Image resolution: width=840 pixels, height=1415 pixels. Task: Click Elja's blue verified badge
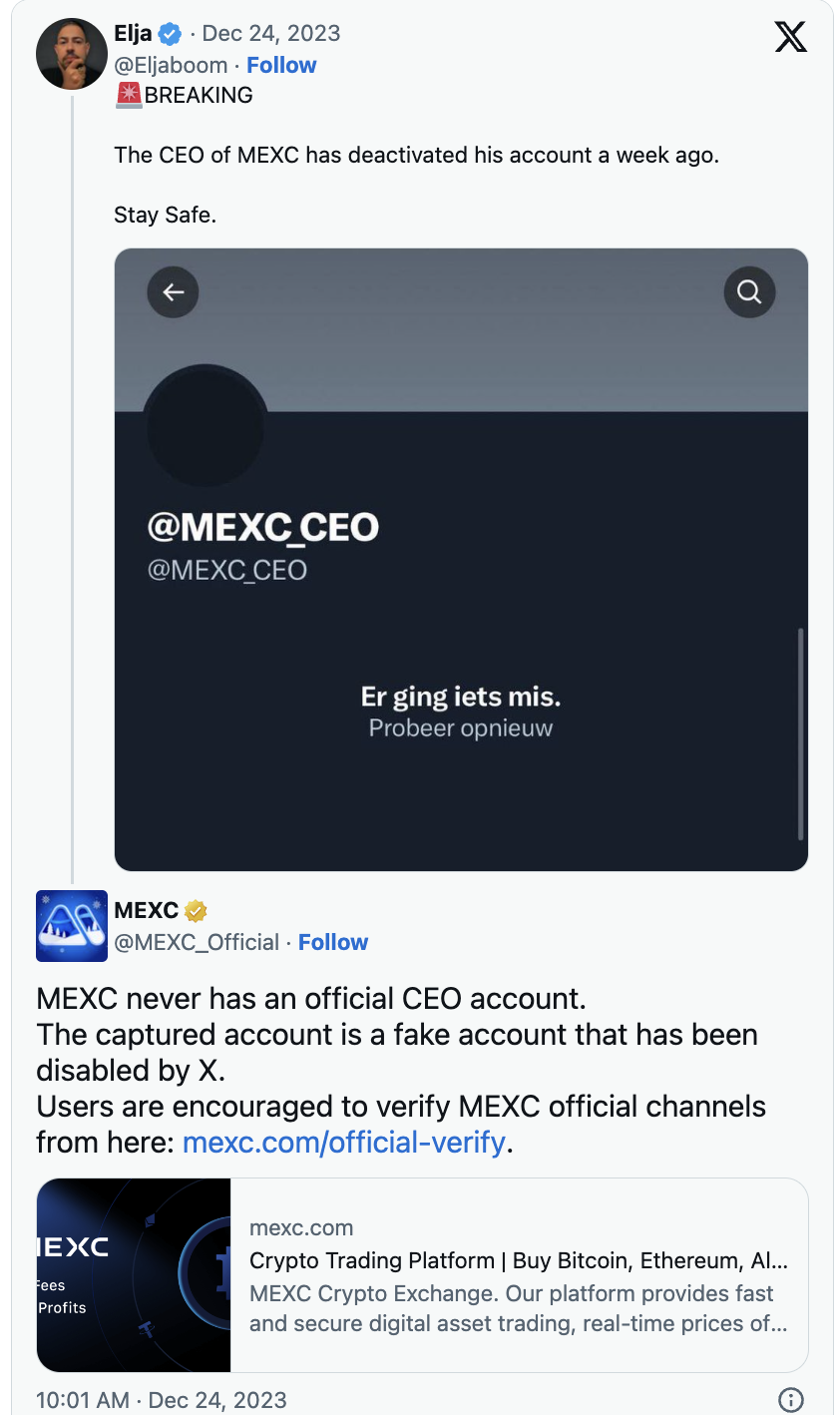pyautogui.click(x=171, y=34)
